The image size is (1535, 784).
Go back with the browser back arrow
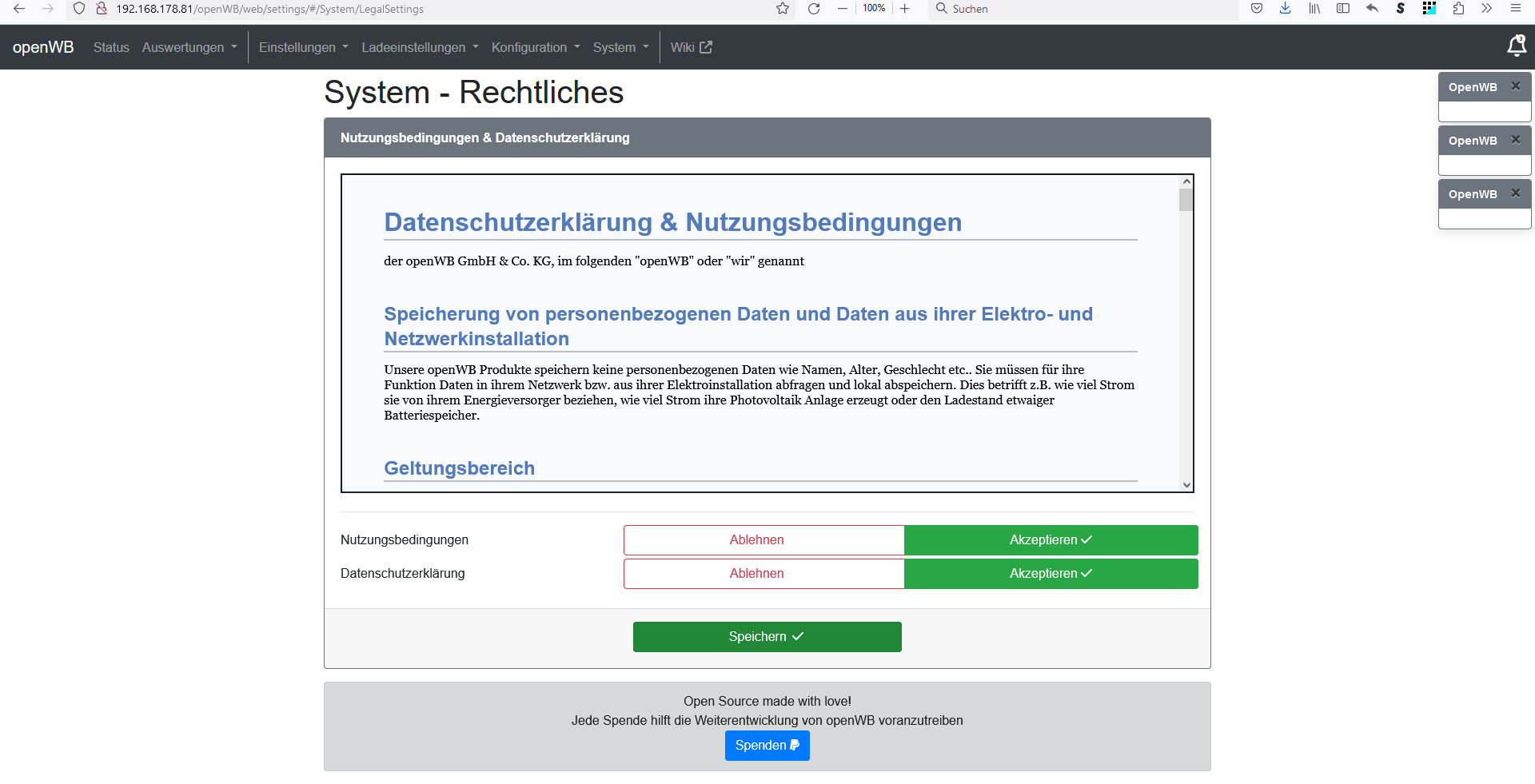coord(19,9)
